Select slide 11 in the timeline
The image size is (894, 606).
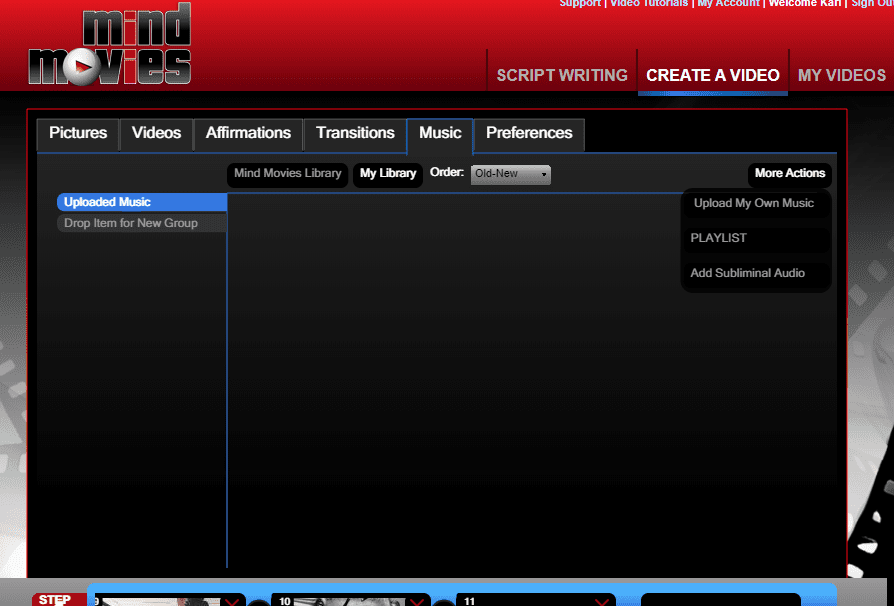click(x=535, y=600)
